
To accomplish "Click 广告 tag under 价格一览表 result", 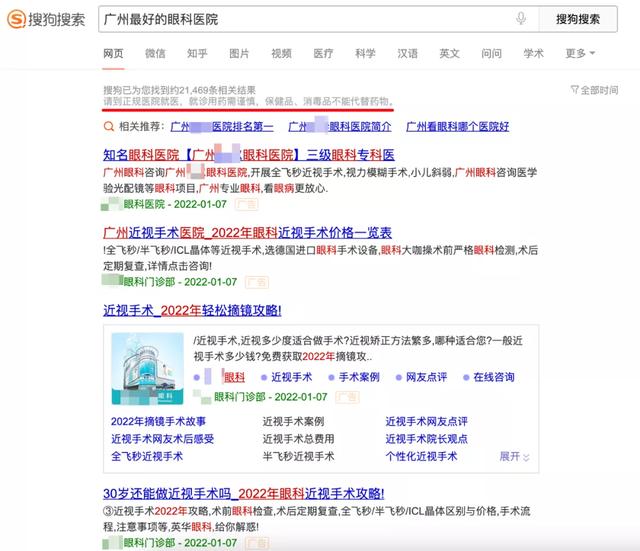I will pos(257,282).
